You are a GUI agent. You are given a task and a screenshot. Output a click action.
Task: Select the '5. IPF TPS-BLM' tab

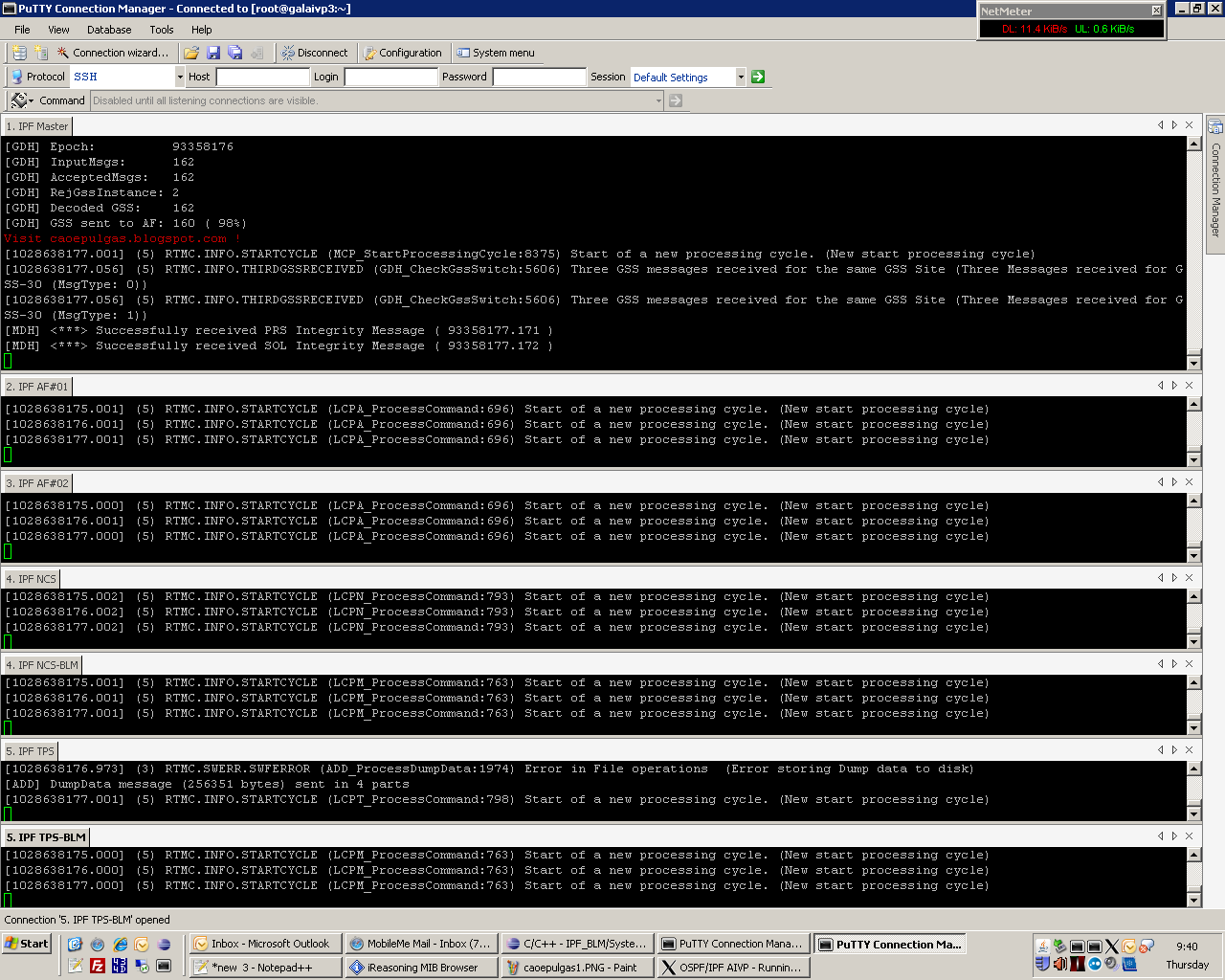point(46,837)
